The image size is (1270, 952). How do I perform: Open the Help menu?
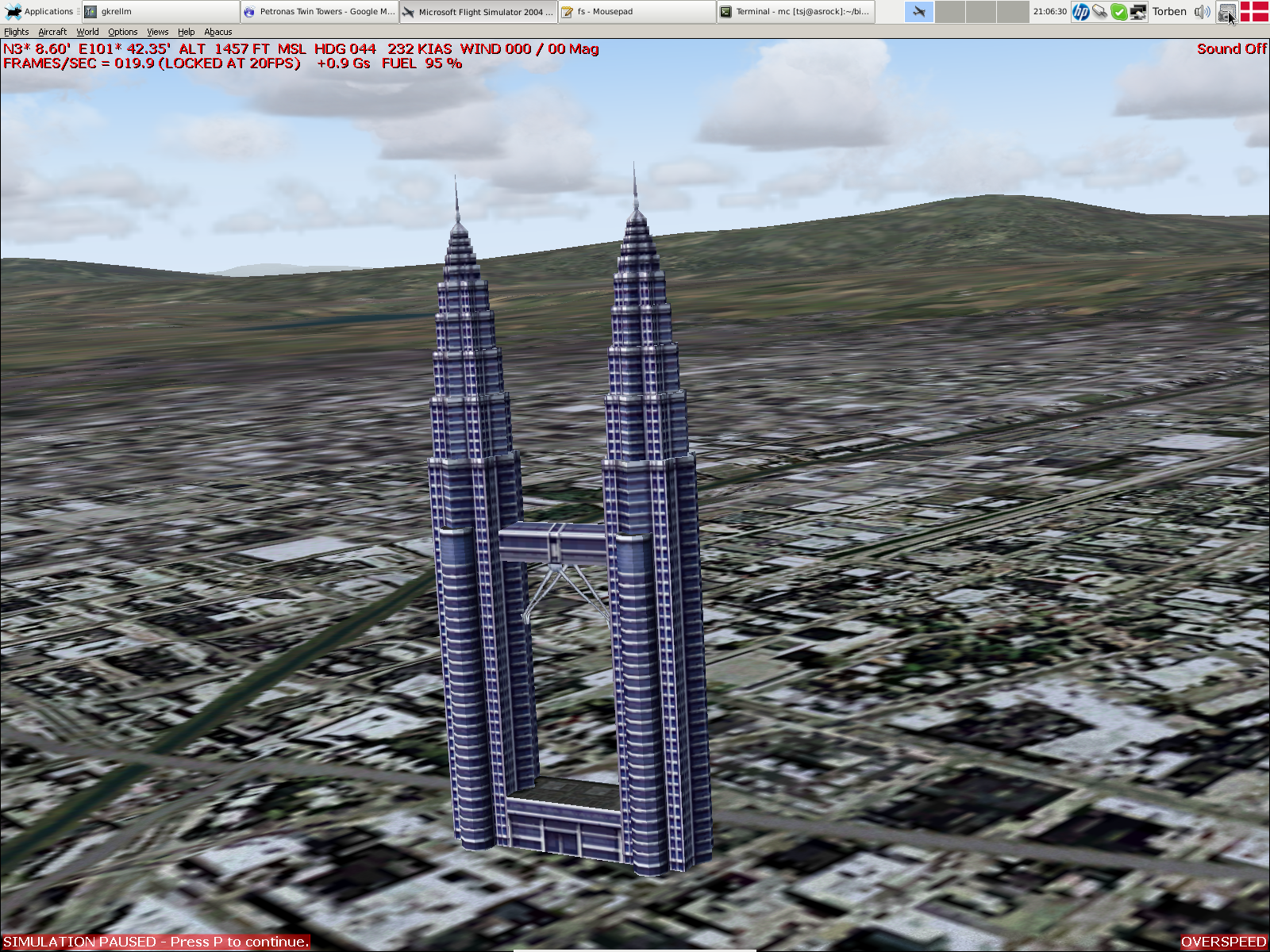click(186, 32)
